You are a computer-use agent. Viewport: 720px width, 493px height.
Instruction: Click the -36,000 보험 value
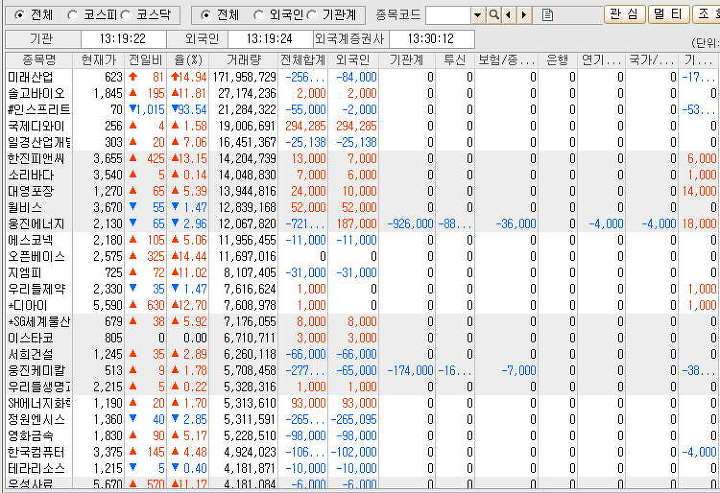point(516,224)
